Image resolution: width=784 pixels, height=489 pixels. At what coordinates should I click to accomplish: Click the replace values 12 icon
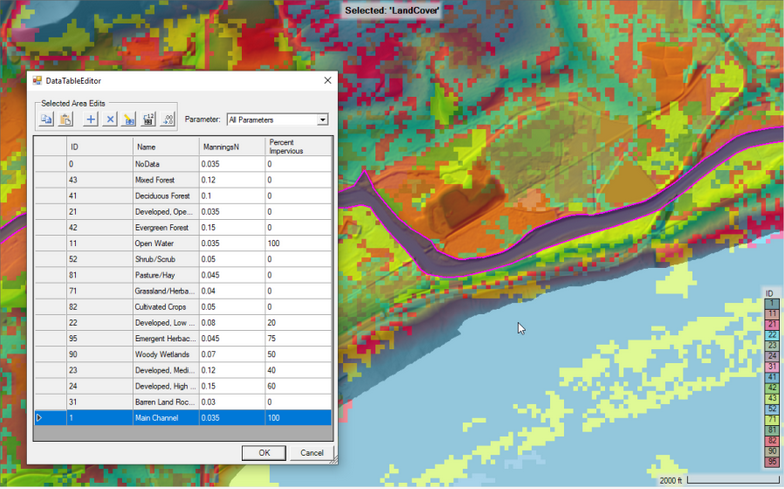(148, 119)
